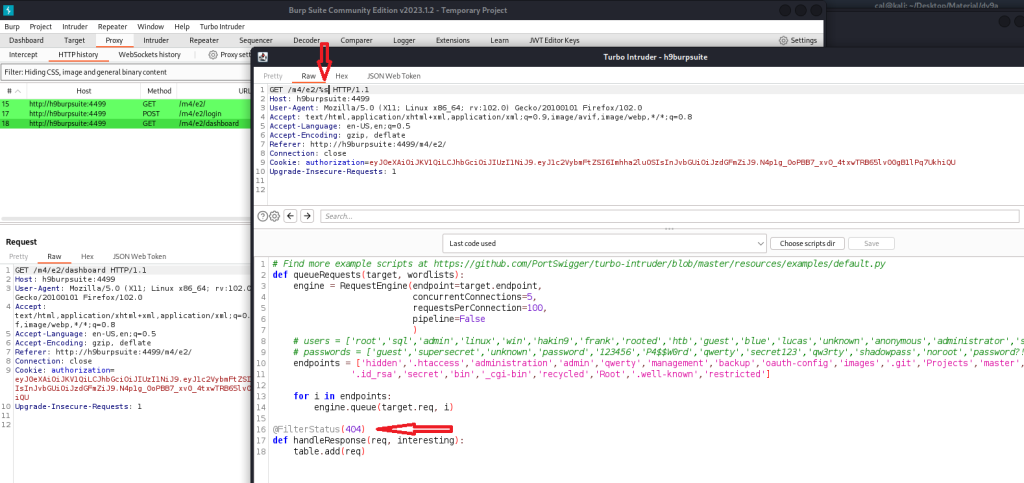1024x483 pixels.
Task: Sort by the Host column header
Action: [x=84, y=91]
